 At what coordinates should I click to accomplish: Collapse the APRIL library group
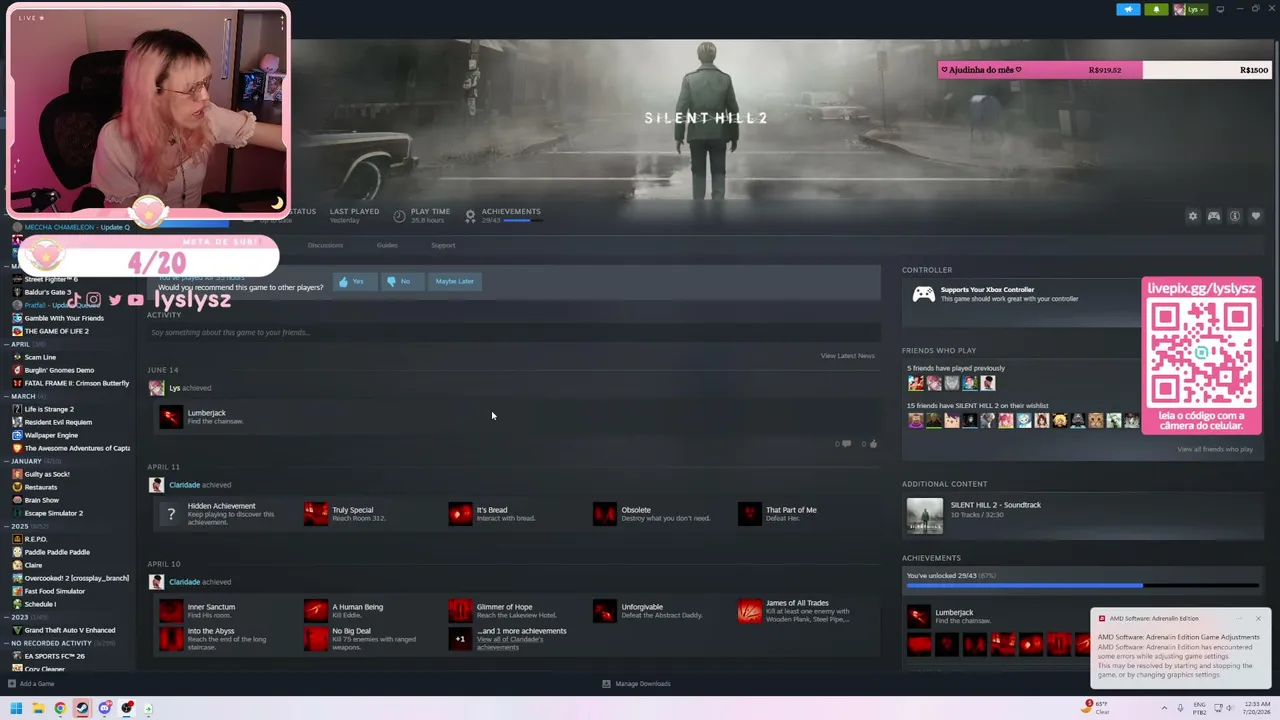(x=8, y=344)
